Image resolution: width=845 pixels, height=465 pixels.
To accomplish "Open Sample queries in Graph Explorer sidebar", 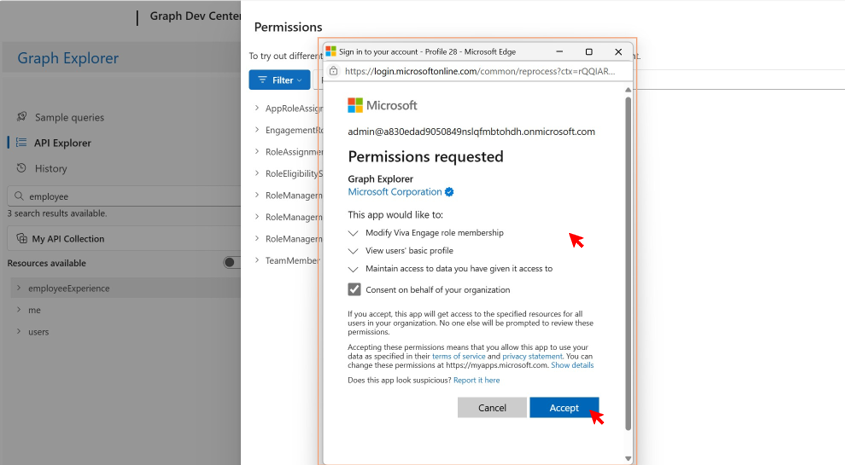I will [70, 117].
